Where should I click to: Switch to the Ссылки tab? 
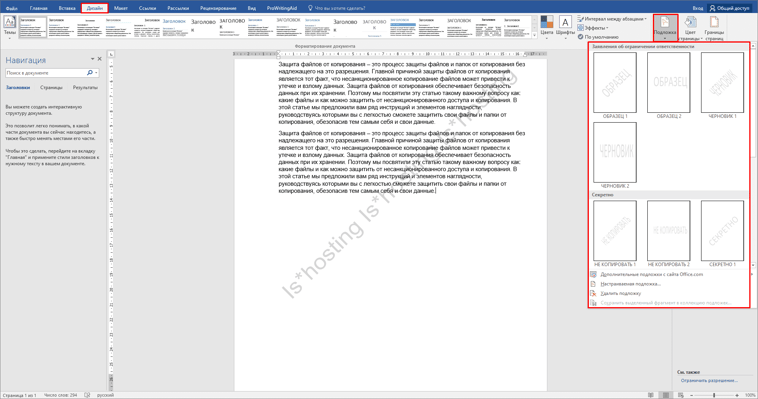tap(147, 8)
